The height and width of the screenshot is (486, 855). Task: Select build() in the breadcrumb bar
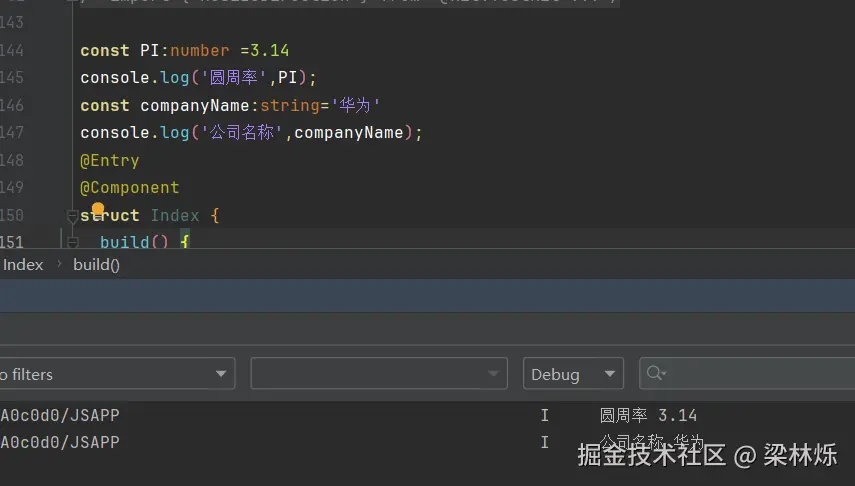(97, 265)
